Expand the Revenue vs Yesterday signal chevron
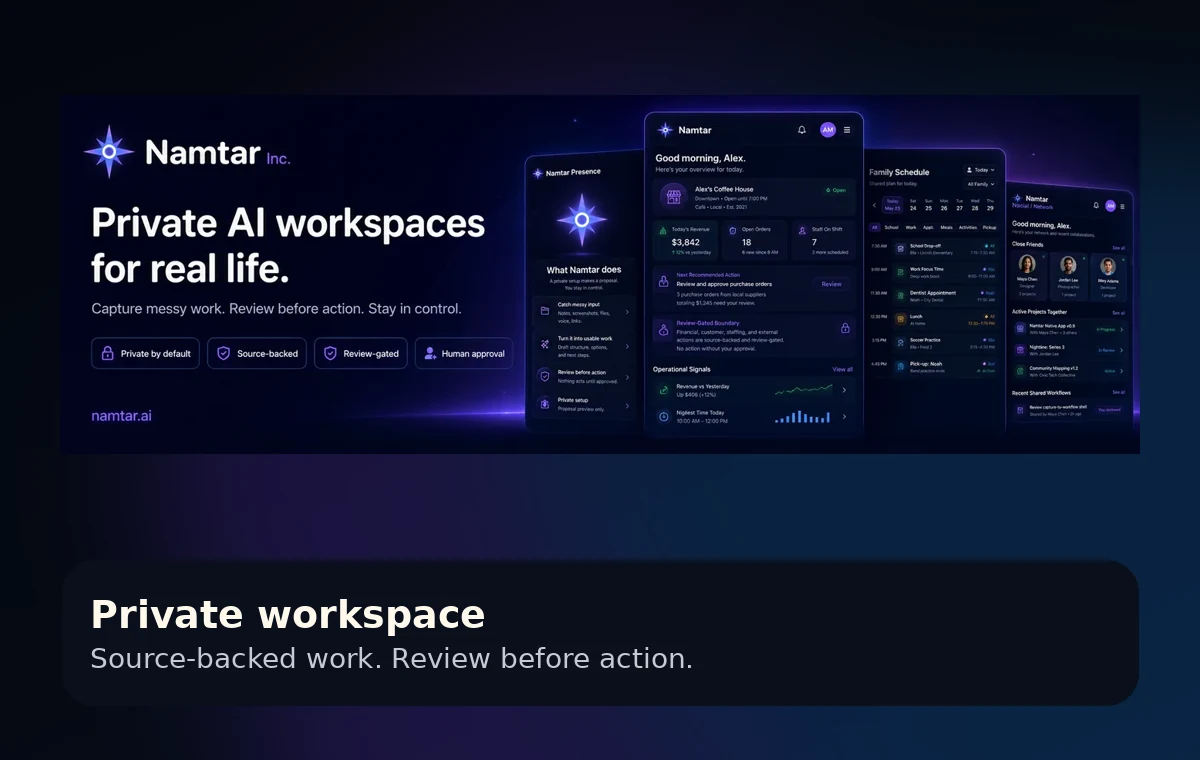Screen dimensions: 1200x760 (x=844, y=390)
